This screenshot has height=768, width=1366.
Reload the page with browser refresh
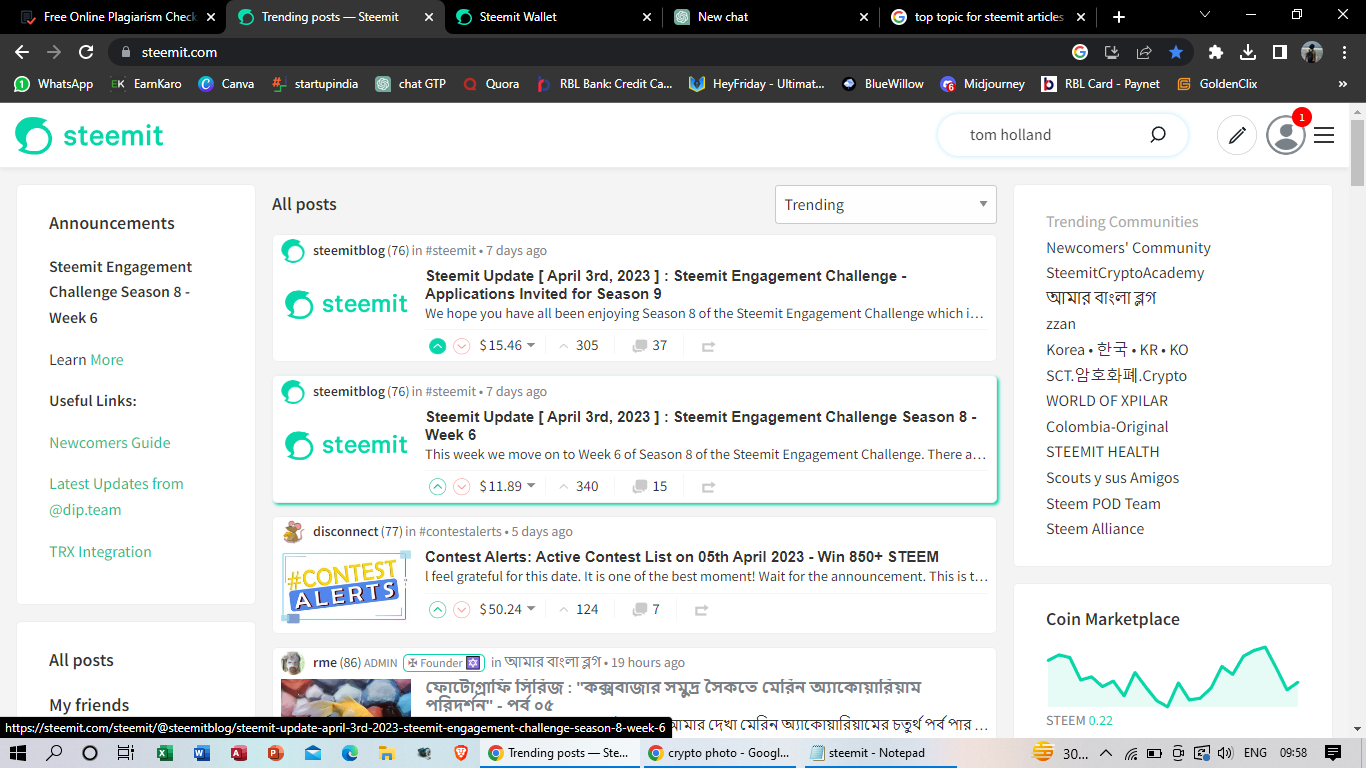tap(86, 52)
